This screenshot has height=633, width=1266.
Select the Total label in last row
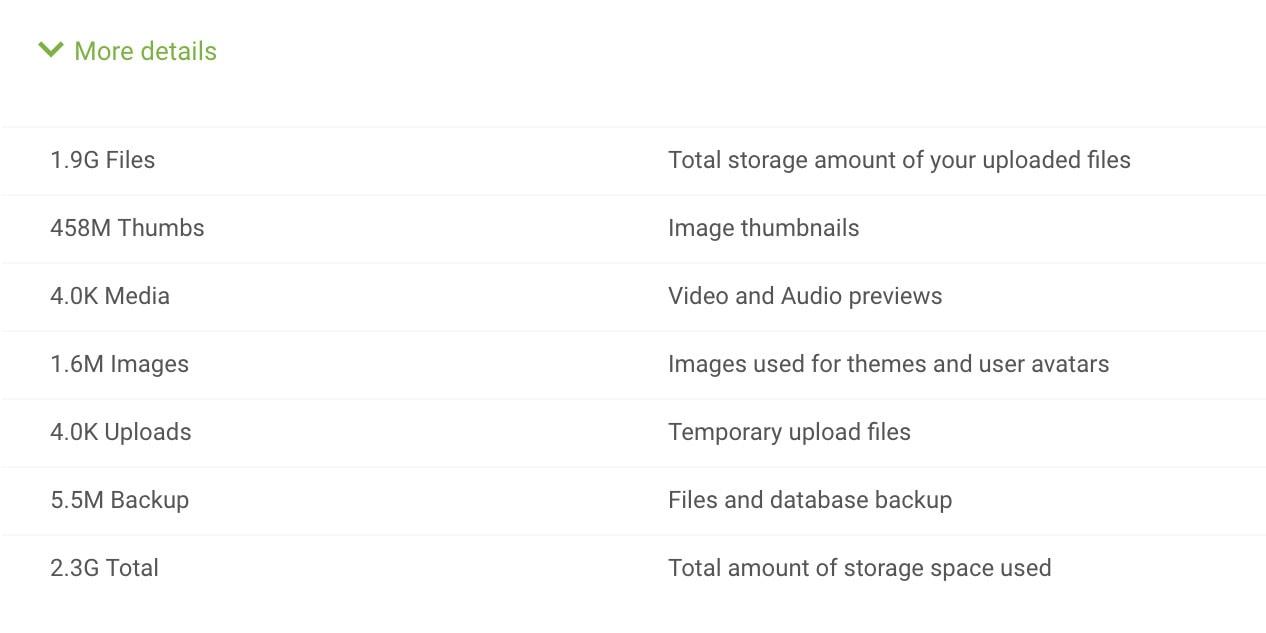pyautogui.click(x=132, y=568)
